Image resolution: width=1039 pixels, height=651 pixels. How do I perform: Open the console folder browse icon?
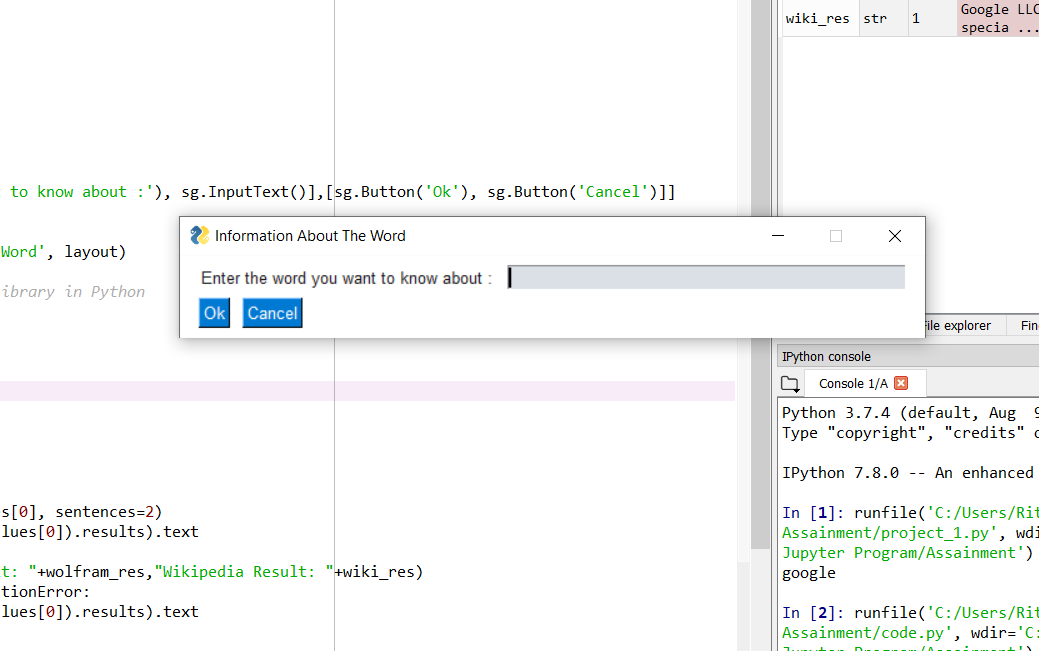point(790,384)
